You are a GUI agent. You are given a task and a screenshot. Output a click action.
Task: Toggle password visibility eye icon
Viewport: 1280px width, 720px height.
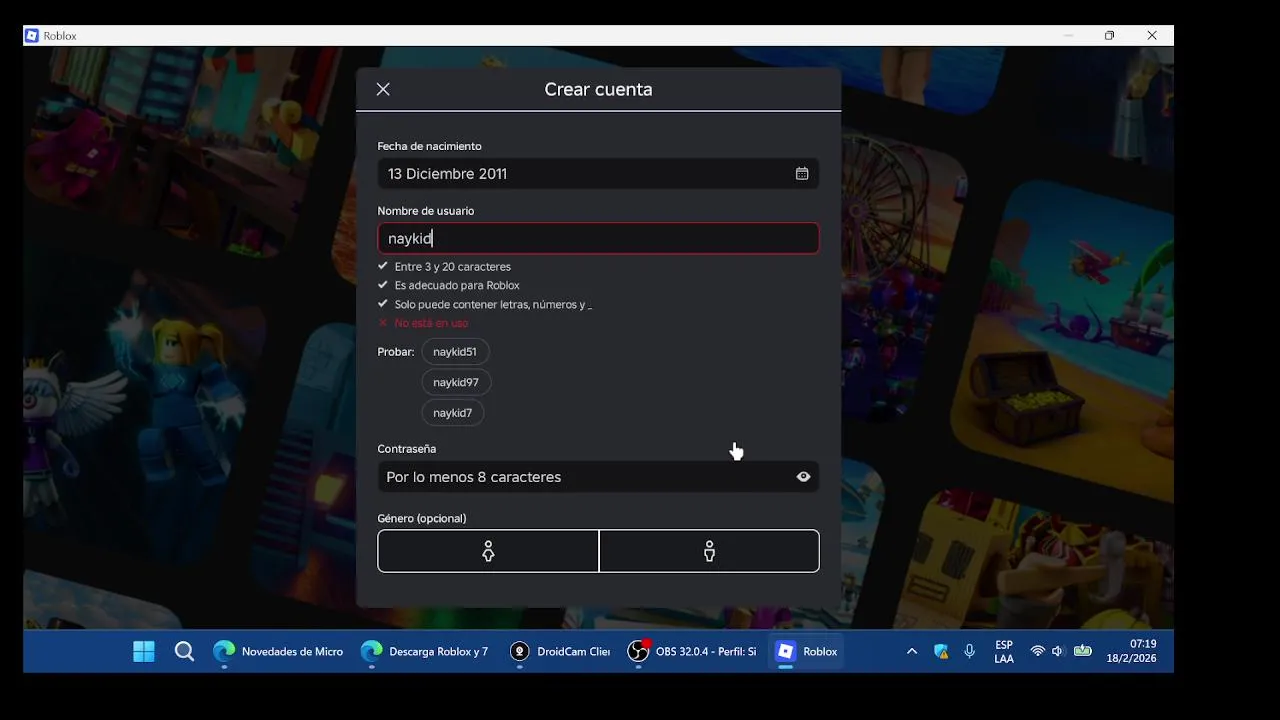pos(803,477)
